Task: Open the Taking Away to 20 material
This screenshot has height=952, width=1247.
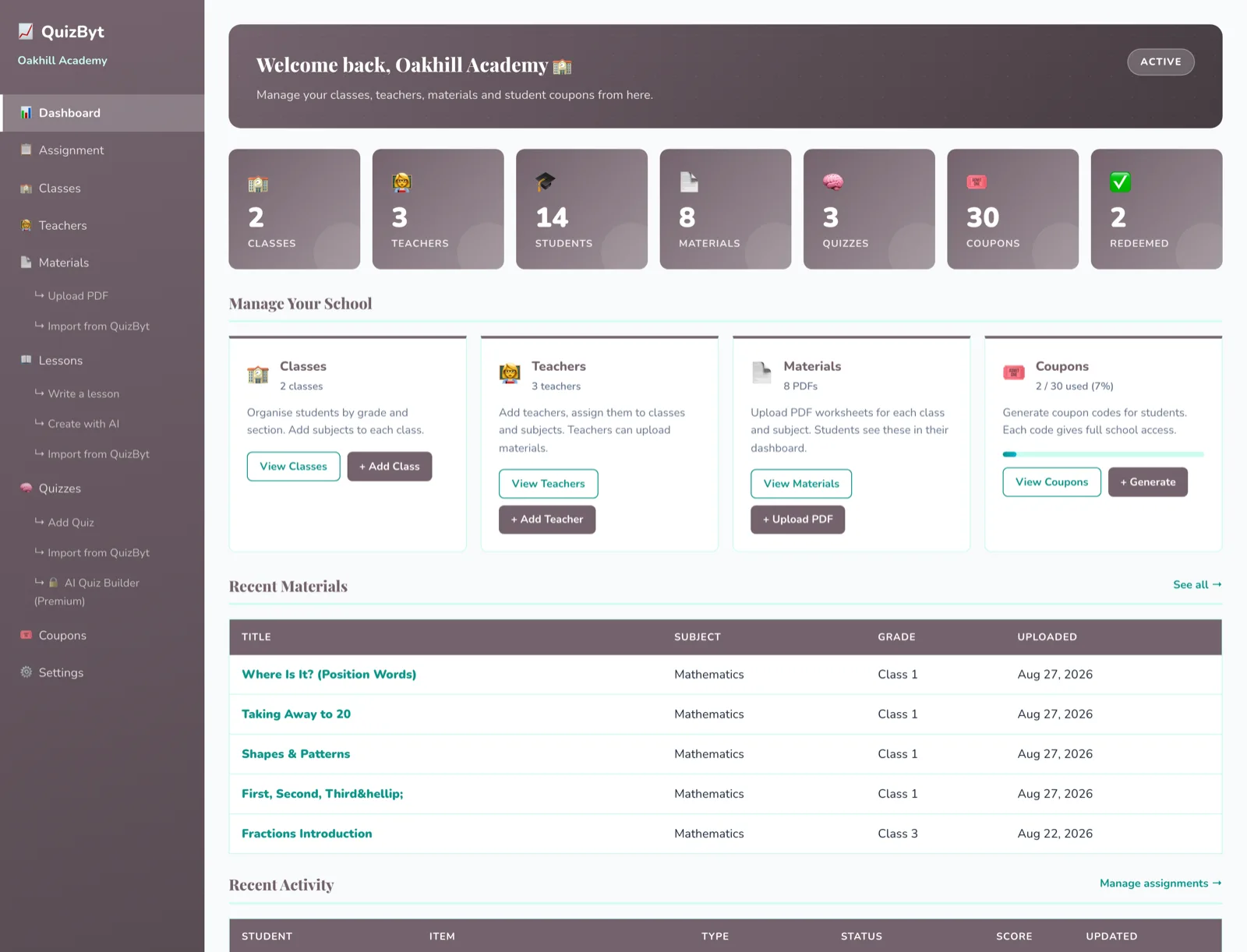Action: coord(296,714)
